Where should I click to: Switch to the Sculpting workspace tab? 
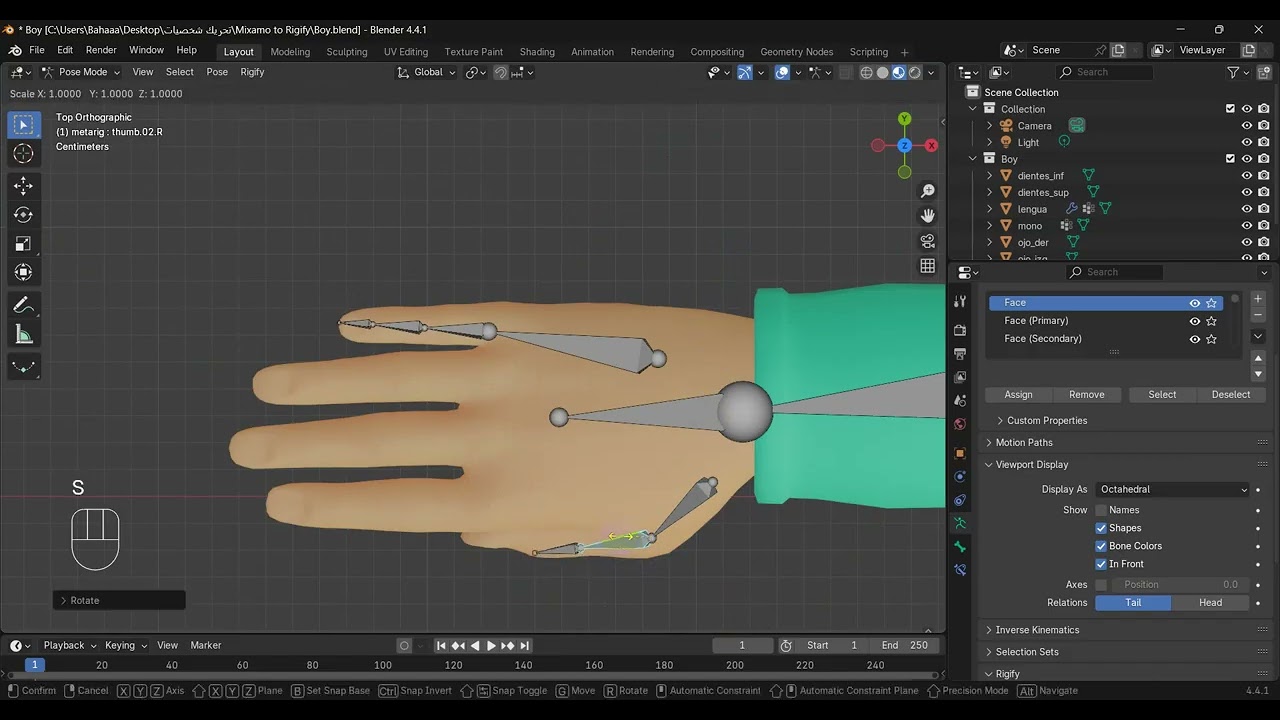pos(347,52)
